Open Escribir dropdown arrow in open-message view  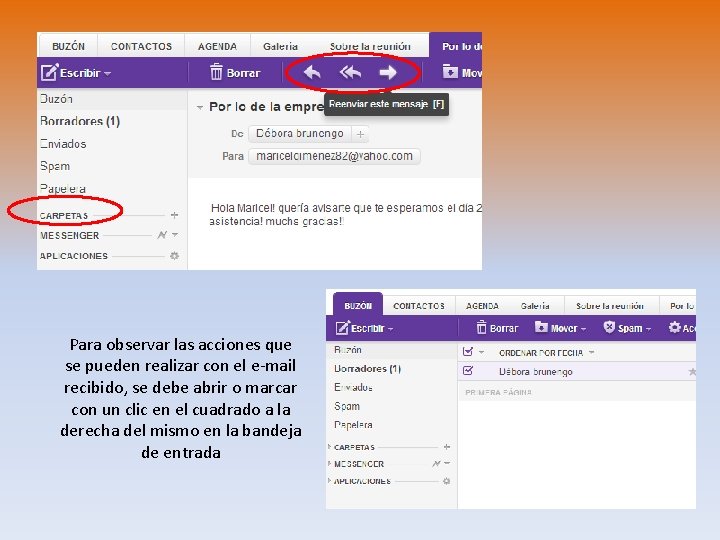point(107,73)
